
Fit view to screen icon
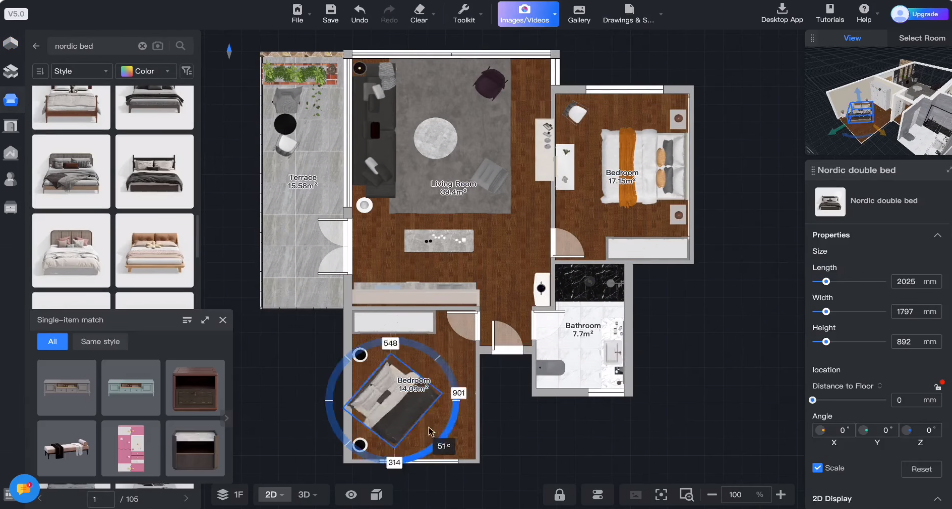(661, 494)
